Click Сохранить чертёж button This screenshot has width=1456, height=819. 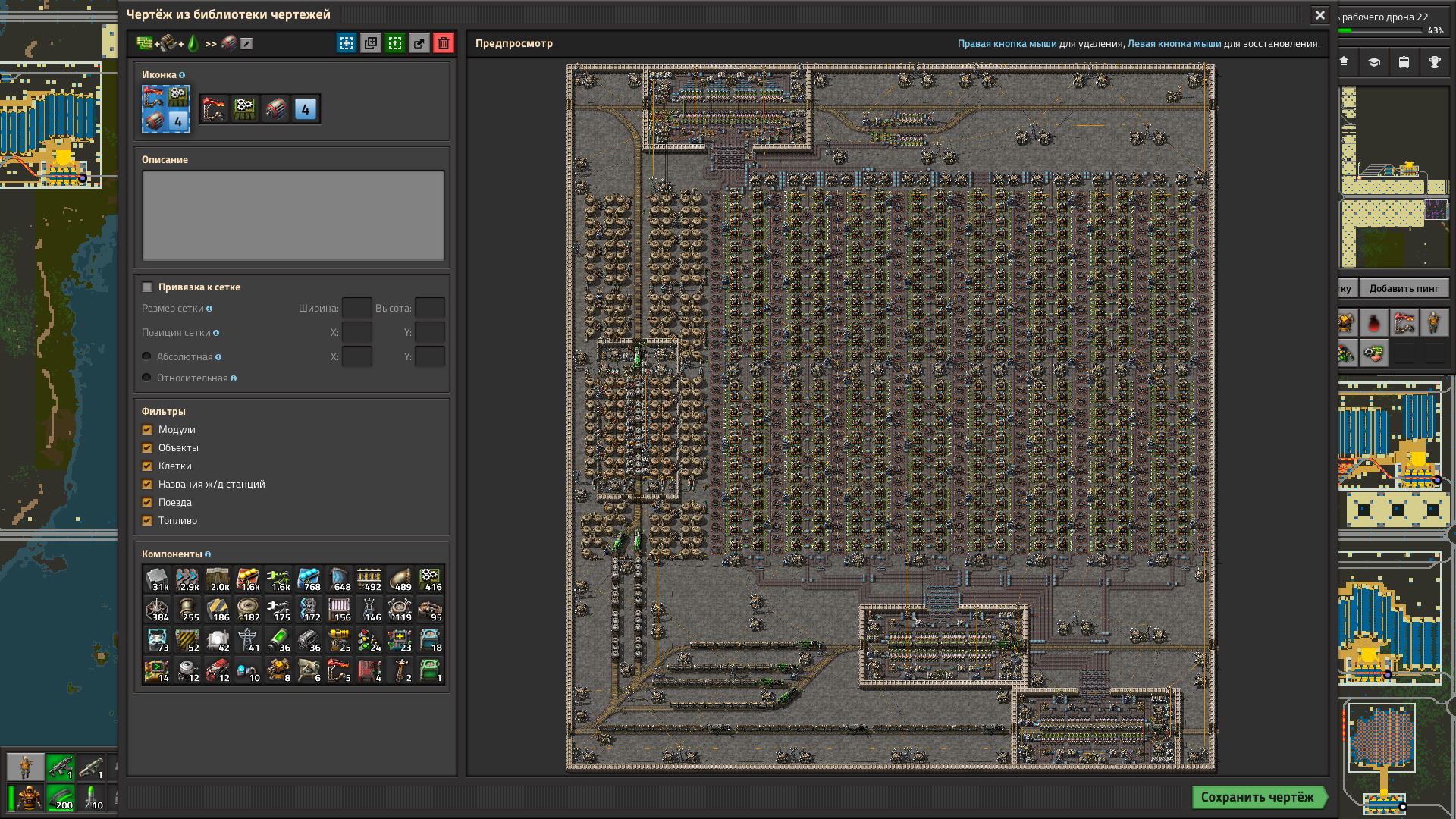1259,797
